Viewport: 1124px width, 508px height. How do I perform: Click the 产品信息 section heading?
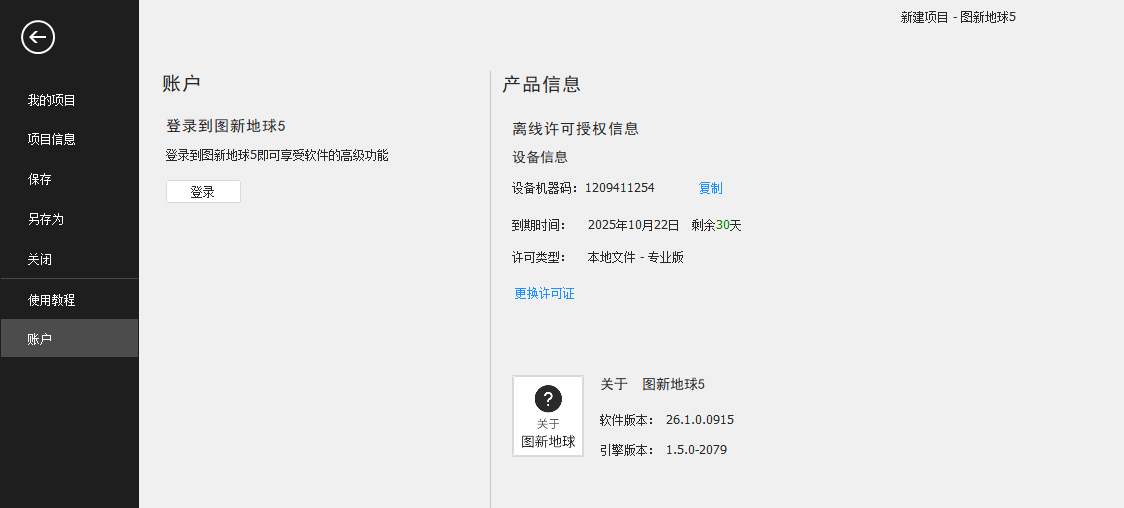[541, 84]
